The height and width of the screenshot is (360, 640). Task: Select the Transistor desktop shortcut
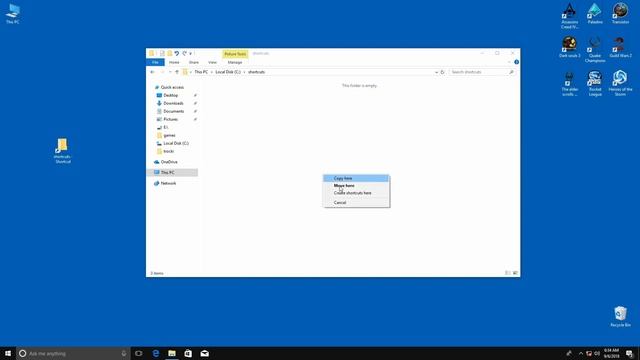(620, 13)
